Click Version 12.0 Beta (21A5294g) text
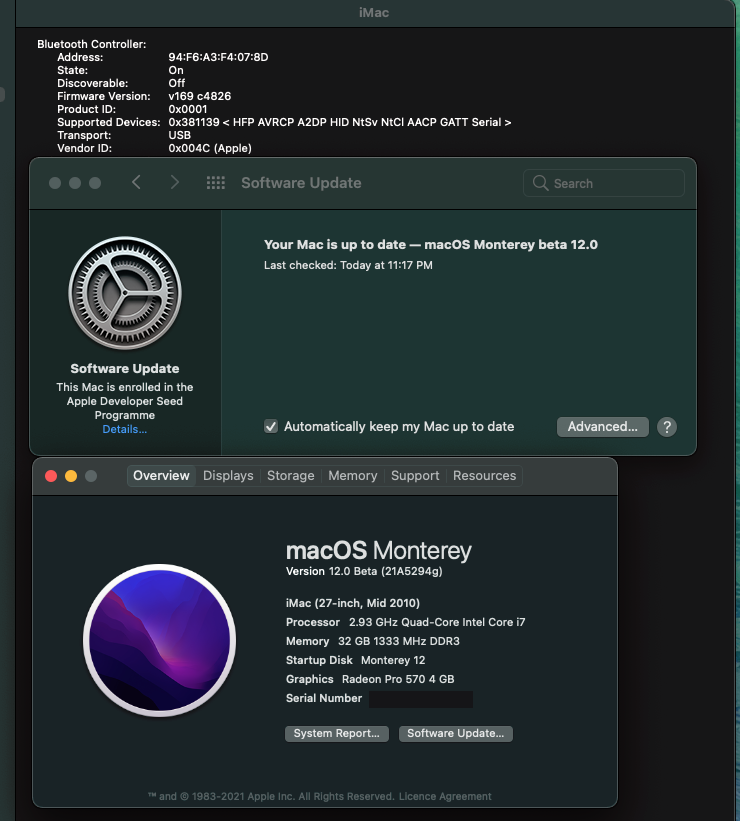The image size is (740, 821). pos(364,571)
